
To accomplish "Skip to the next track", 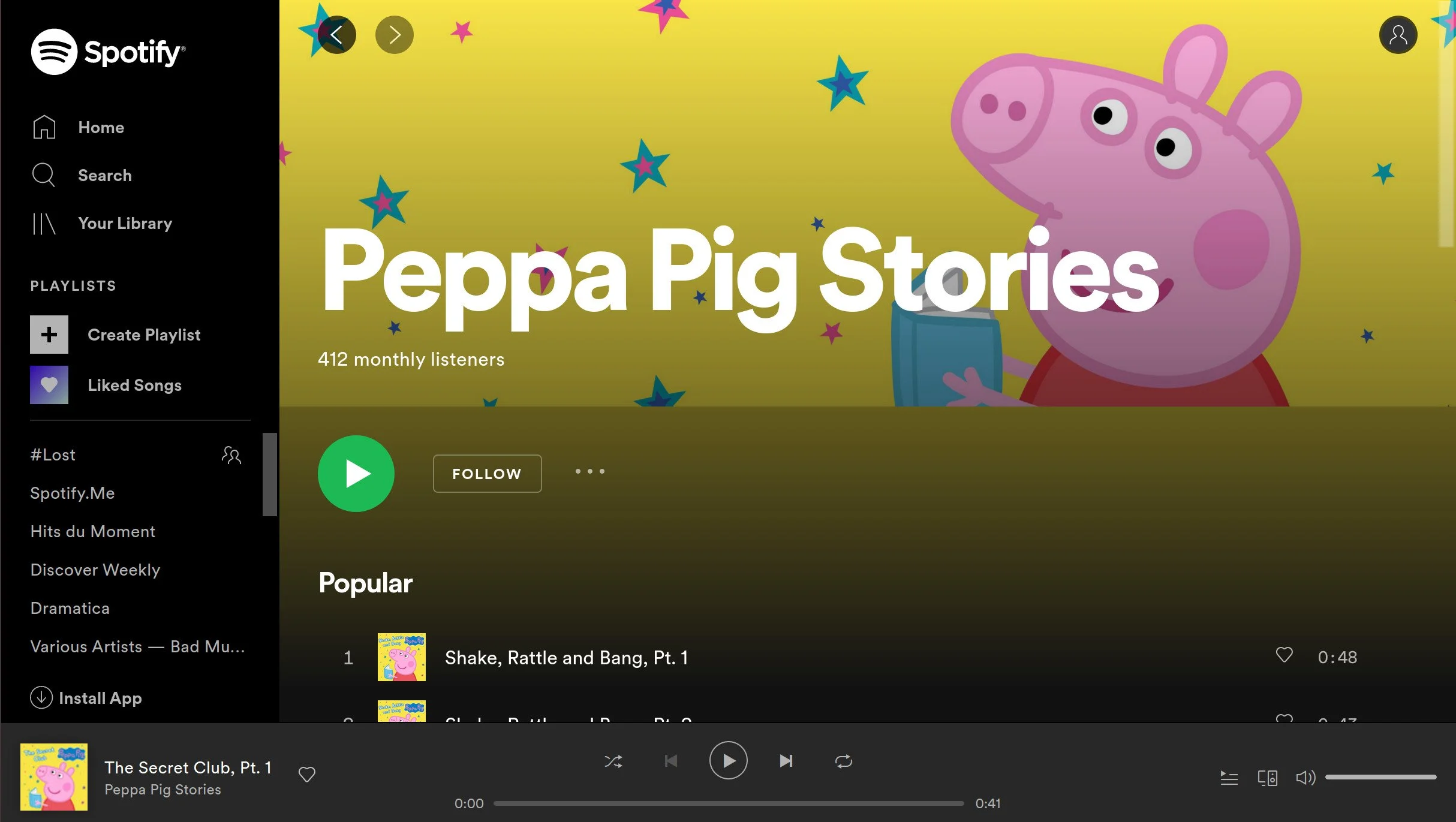I will [786, 761].
